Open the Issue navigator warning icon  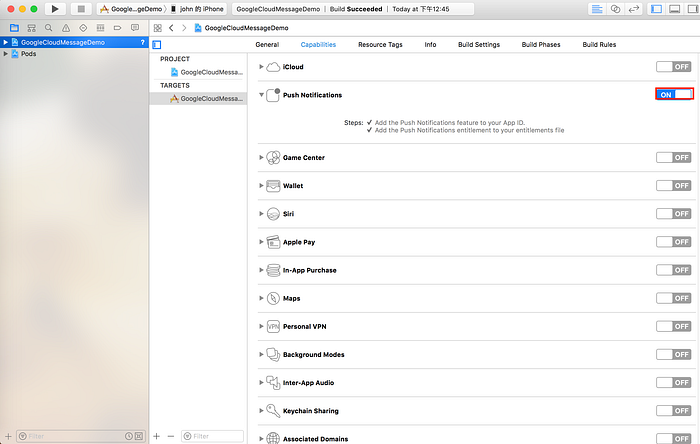[66, 28]
